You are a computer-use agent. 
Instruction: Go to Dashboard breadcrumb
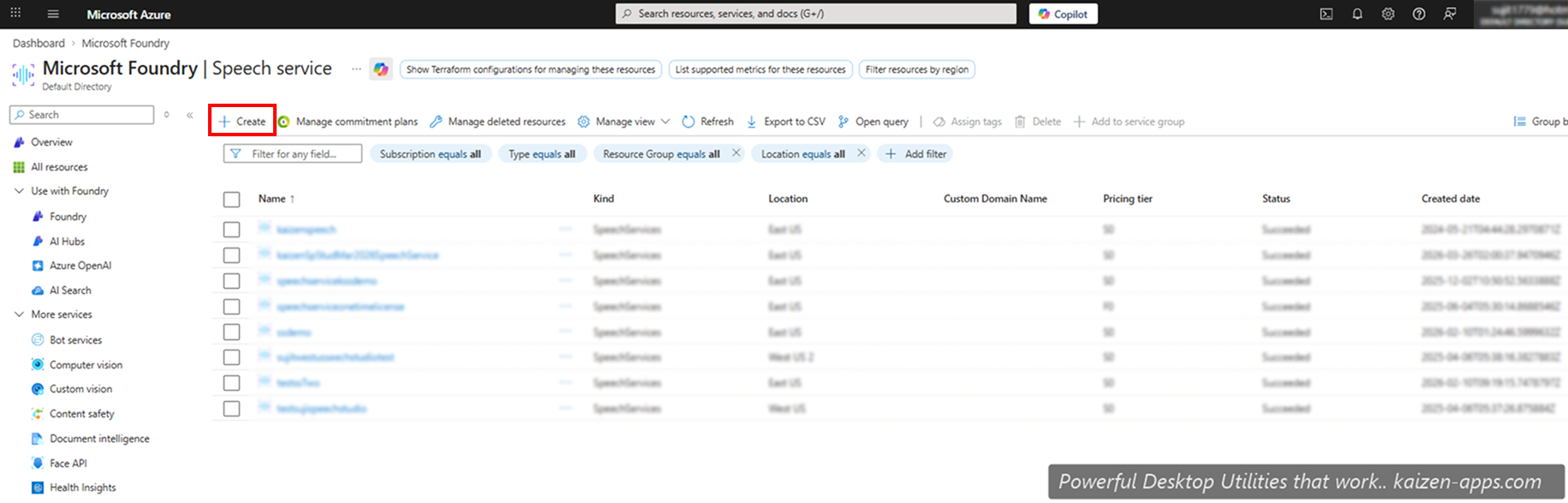[39, 43]
